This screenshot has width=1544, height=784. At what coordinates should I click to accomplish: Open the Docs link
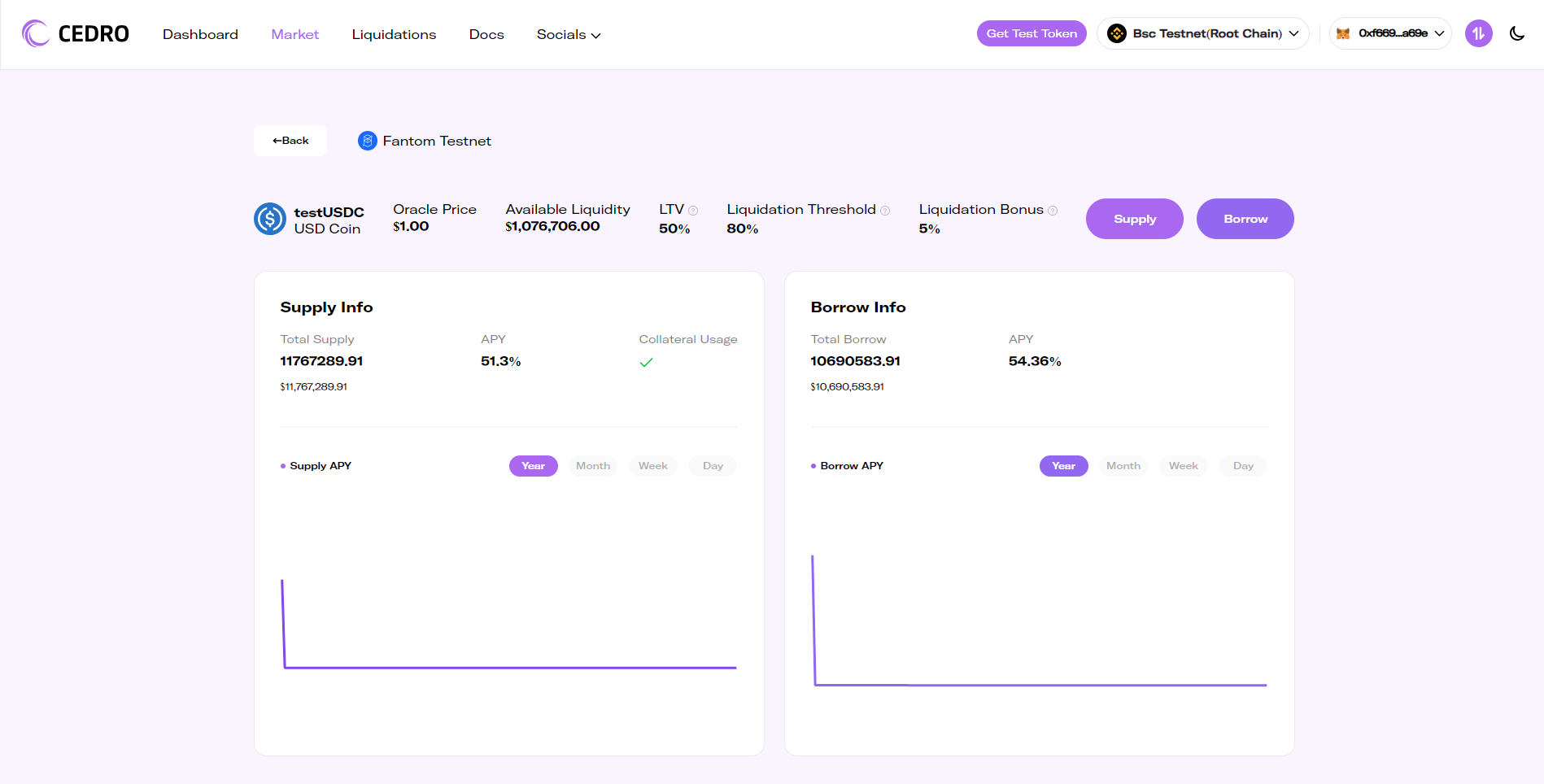coord(486,34)
